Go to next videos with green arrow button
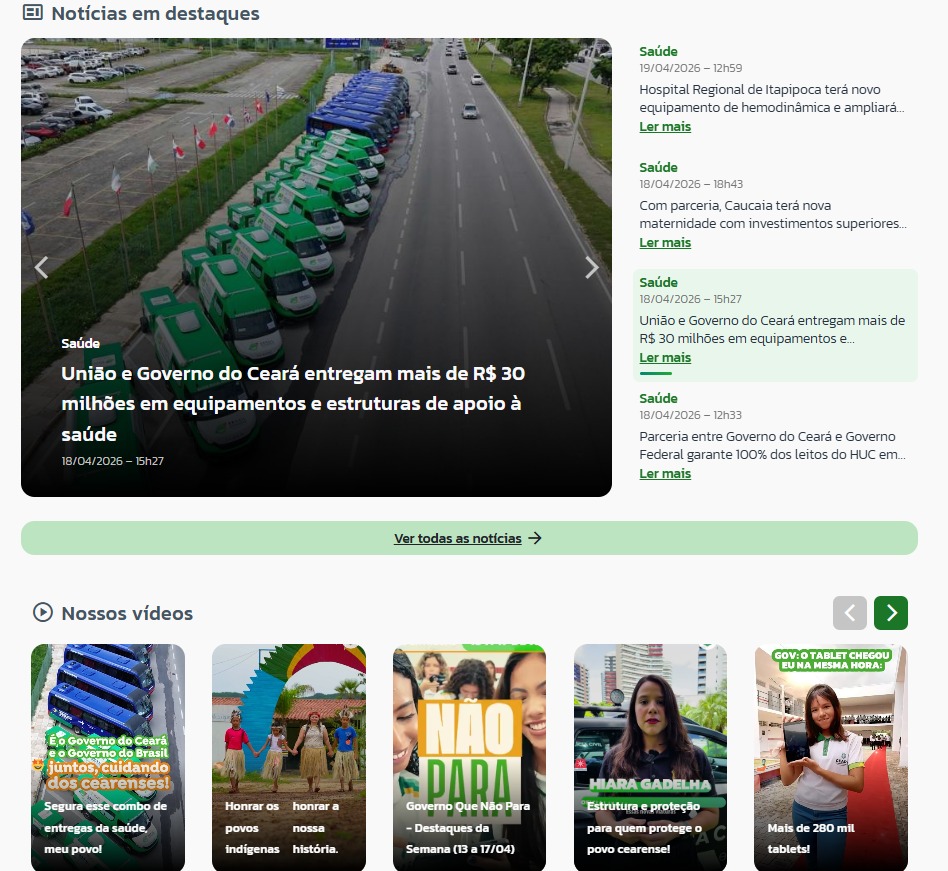 click(890, 612)
